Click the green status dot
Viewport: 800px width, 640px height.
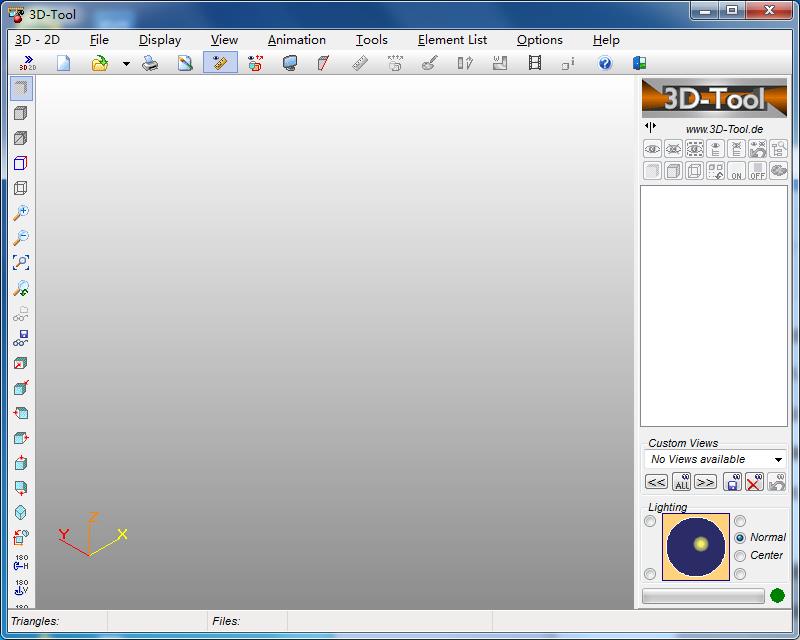(777, 596)
